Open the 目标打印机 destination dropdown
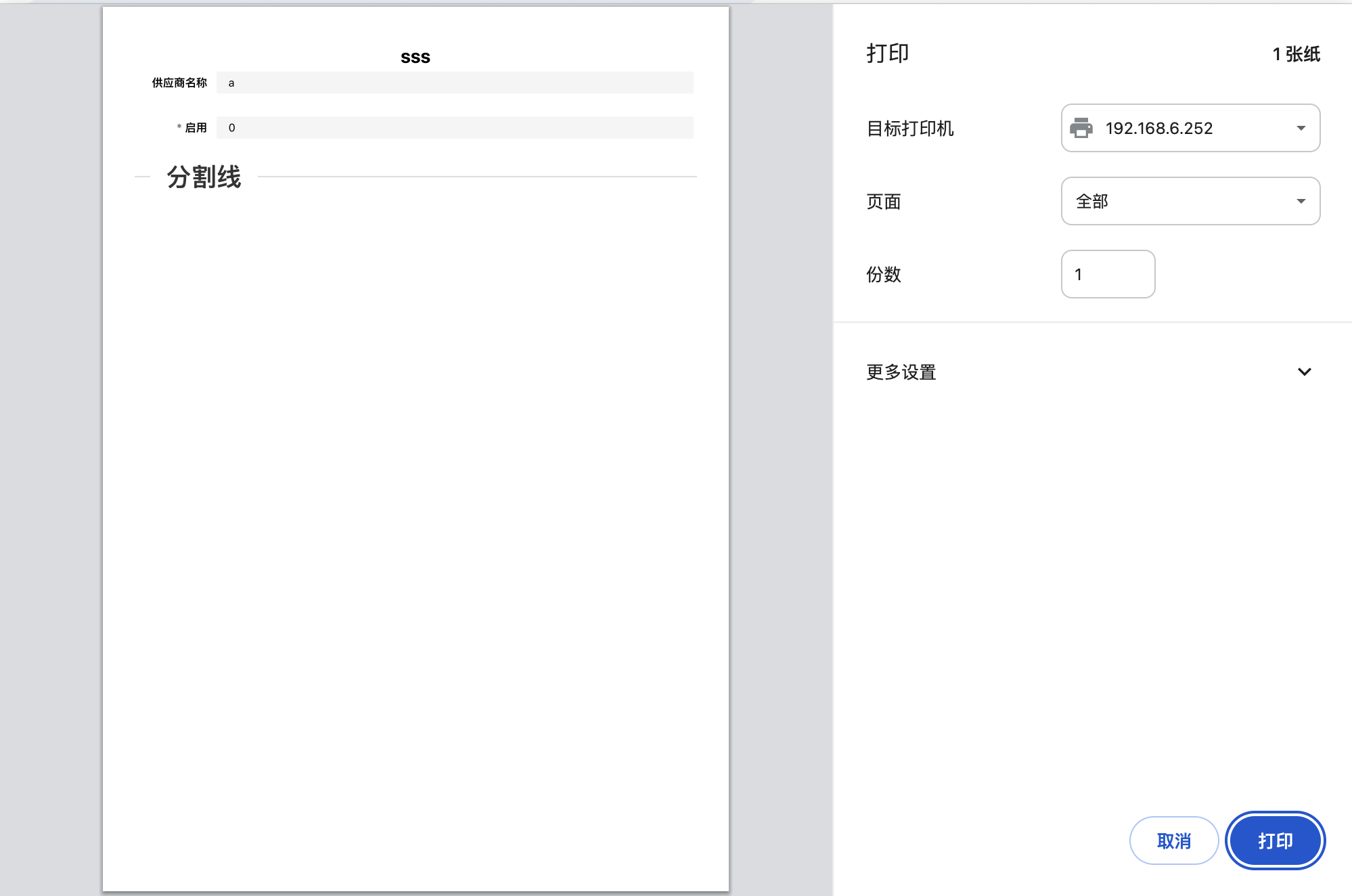This screenshot has height=896, width=1352. 1190,128
